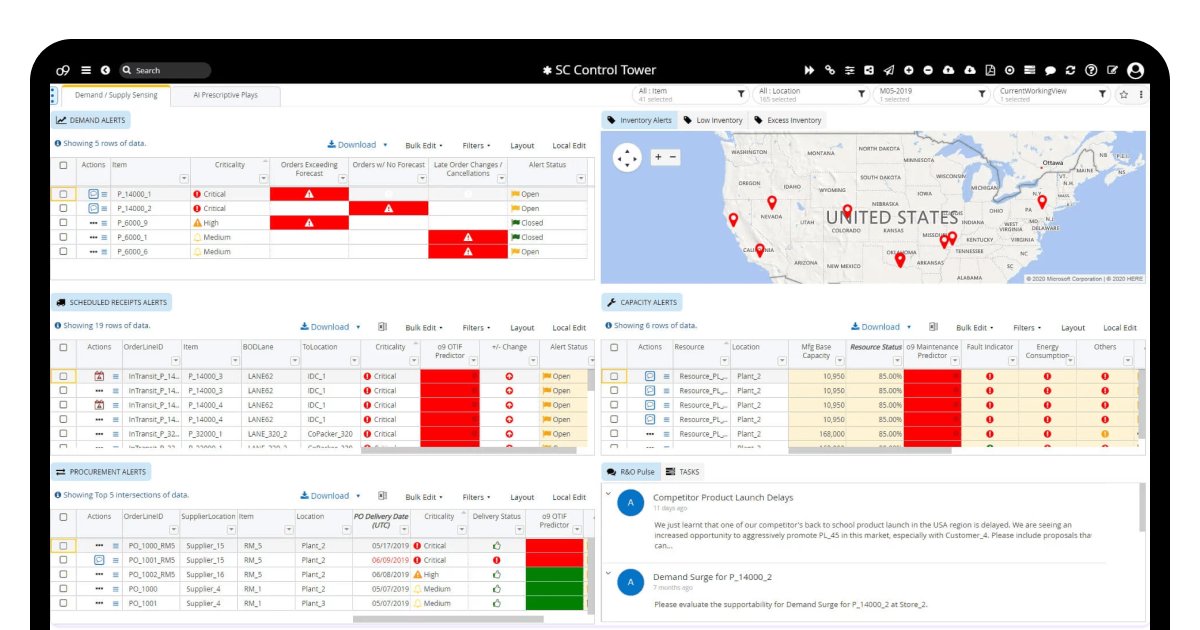Open the All : Item filter dropdown
Image resolution: width=1200 pixels, height=630 pixels.
693,94
